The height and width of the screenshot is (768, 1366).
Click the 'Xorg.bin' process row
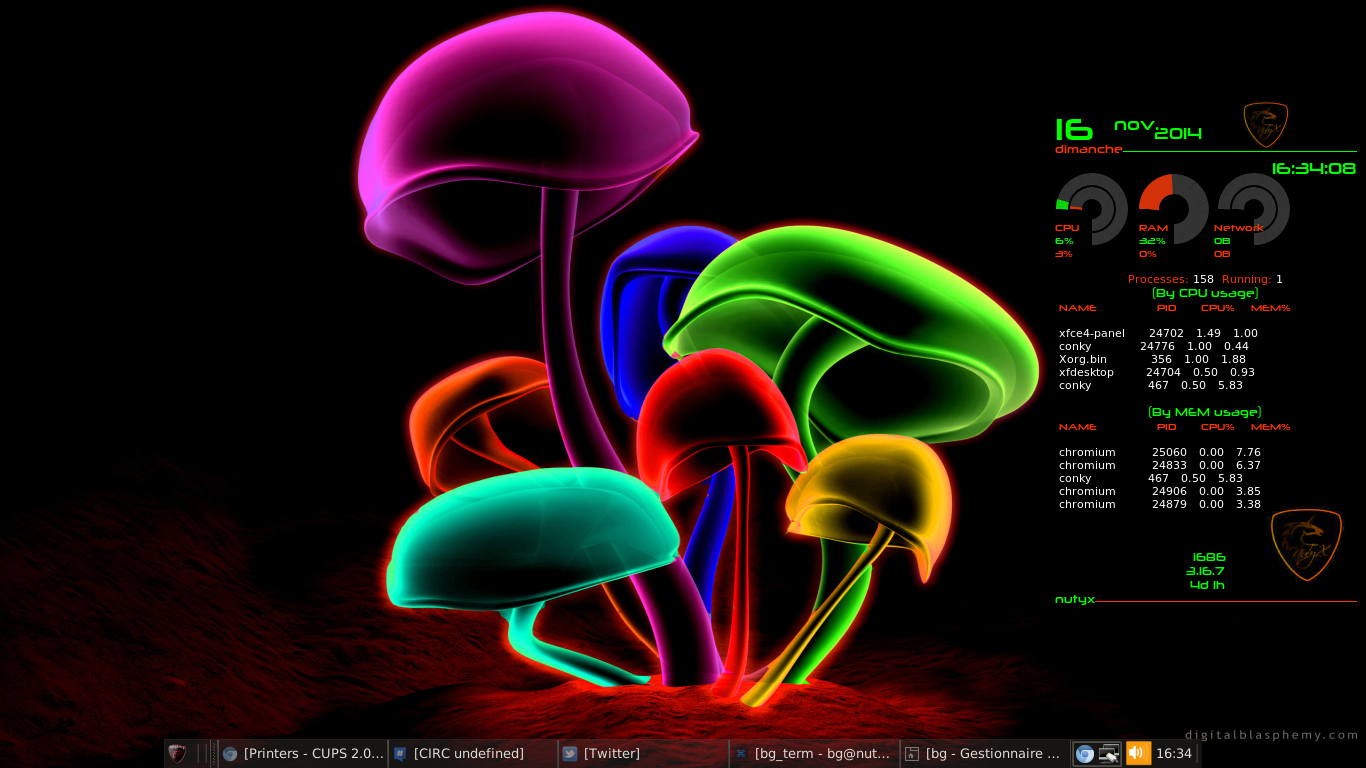1152,359
